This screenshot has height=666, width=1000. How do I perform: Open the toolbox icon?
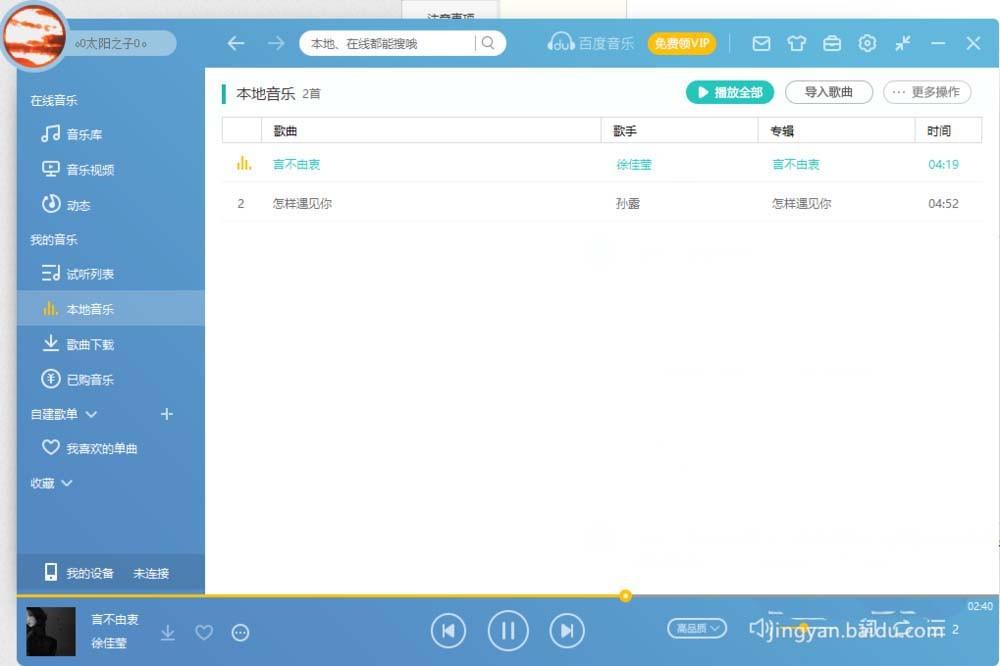coord(832,43)
